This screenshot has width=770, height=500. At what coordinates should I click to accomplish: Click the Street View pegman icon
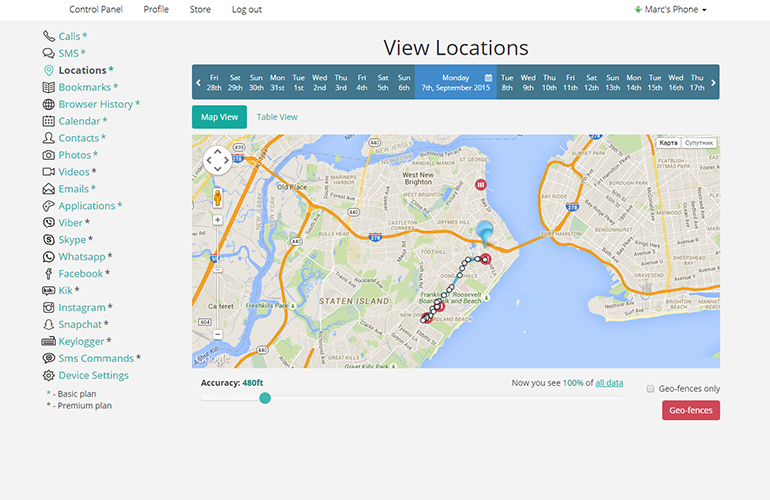[218, 198]
